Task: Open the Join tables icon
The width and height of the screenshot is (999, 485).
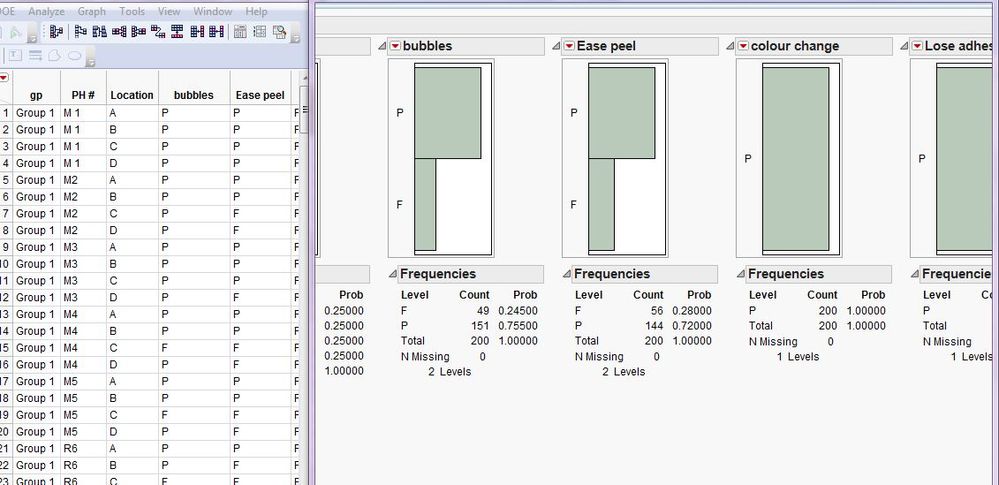Action: tap(198, 31)
